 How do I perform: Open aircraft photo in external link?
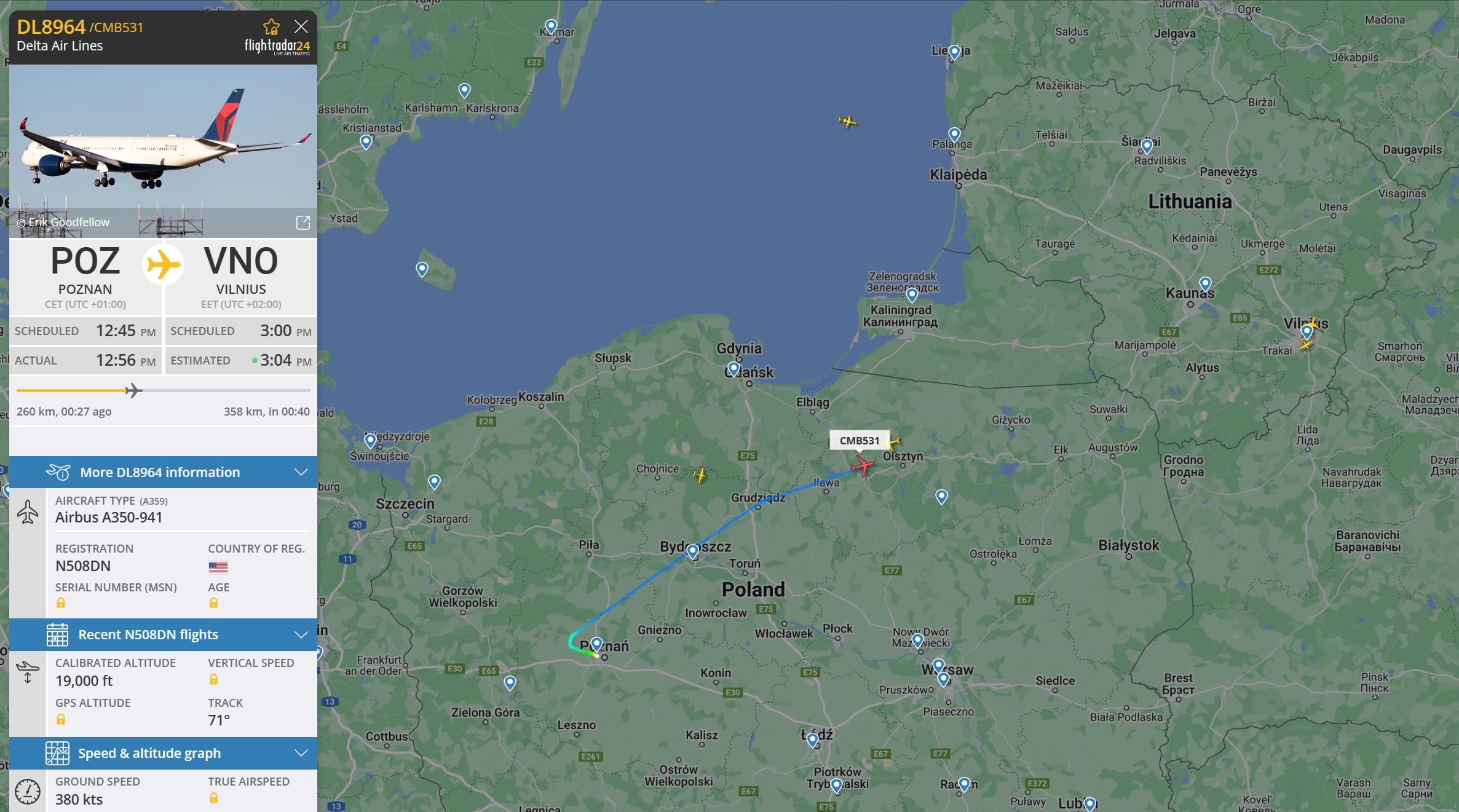click(x=303, y=223)
